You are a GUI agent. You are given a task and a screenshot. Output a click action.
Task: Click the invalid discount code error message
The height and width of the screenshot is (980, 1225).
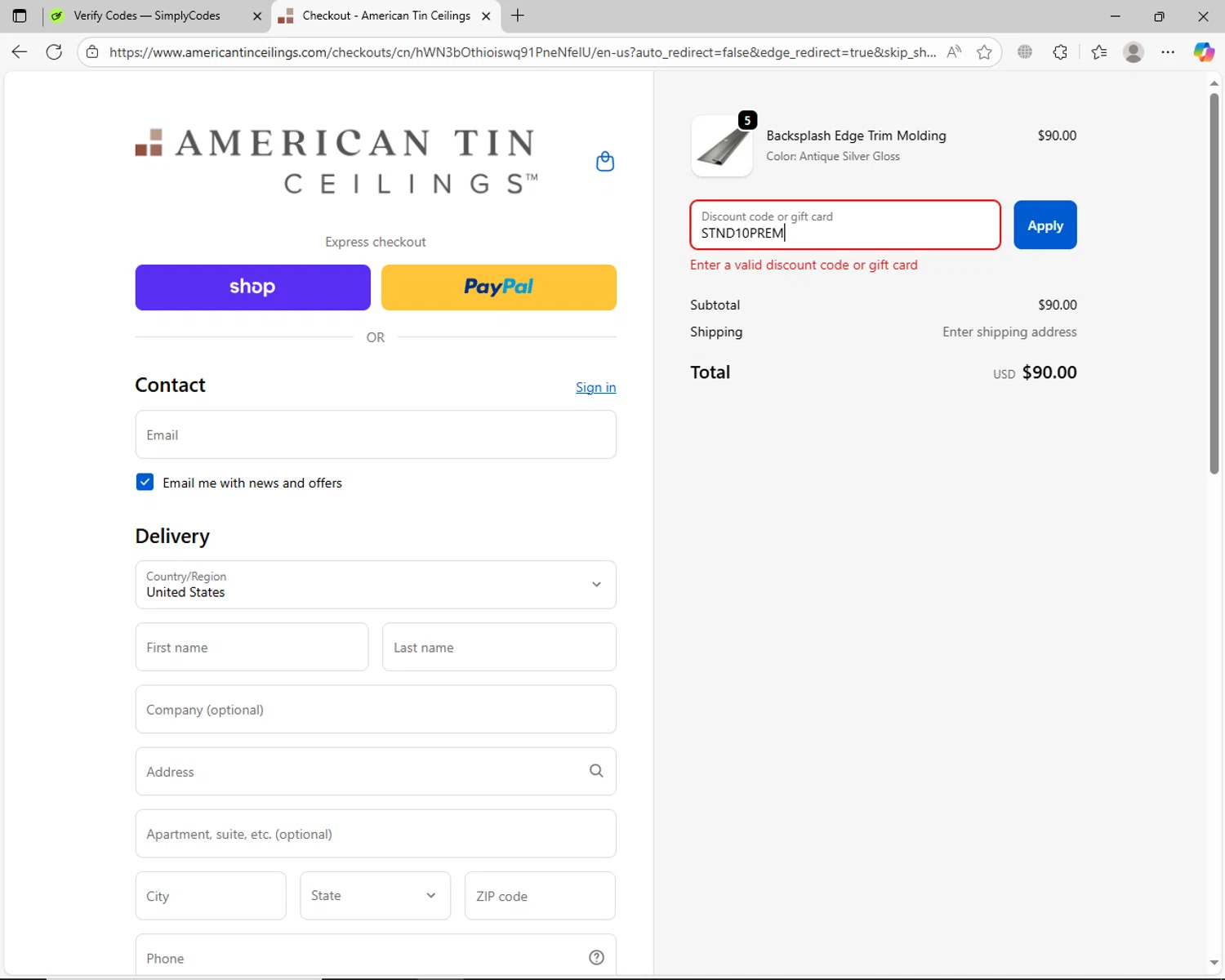(804, 265)
